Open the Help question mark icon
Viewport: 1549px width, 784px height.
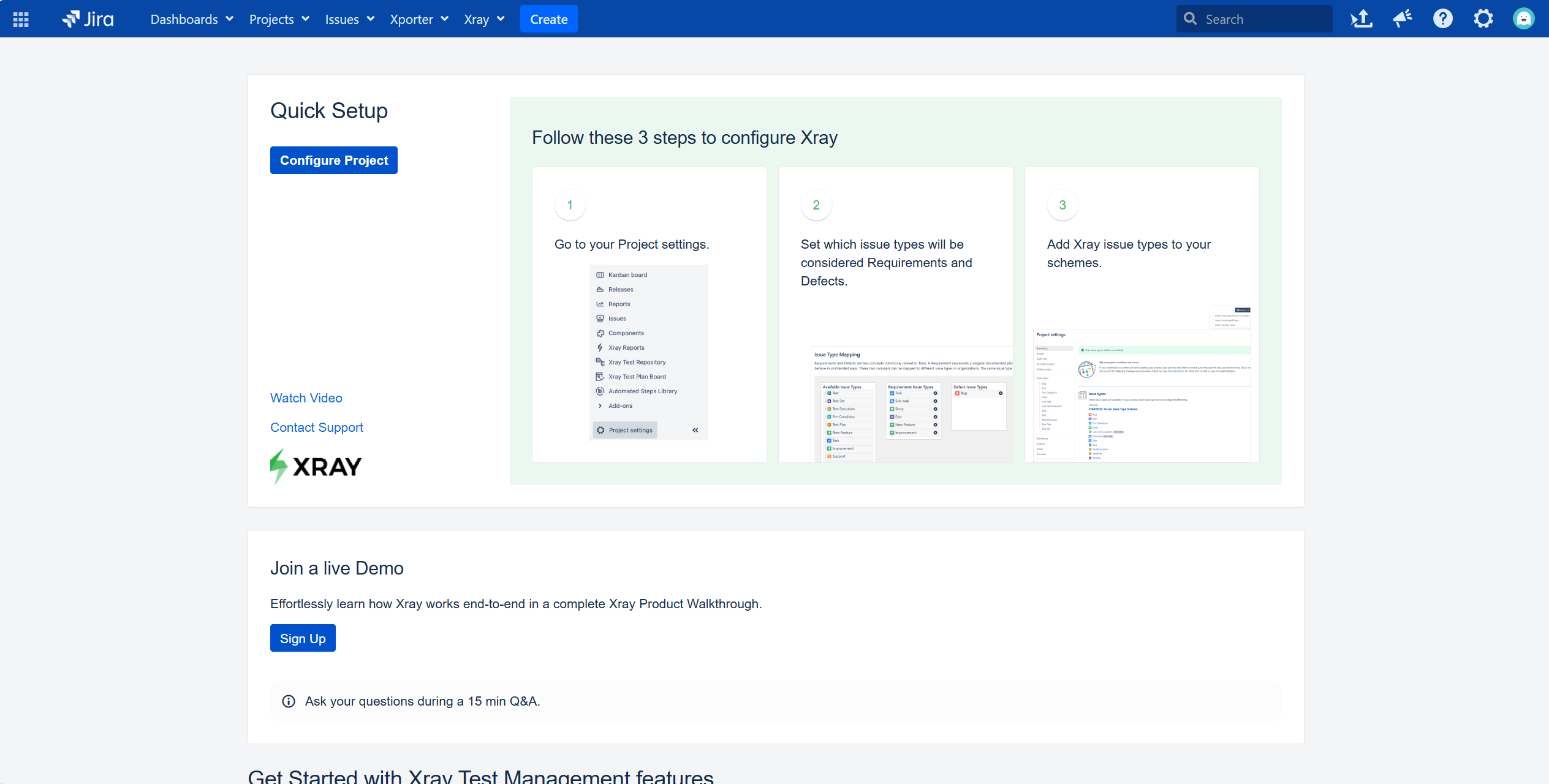click(x=1443, y=19)
